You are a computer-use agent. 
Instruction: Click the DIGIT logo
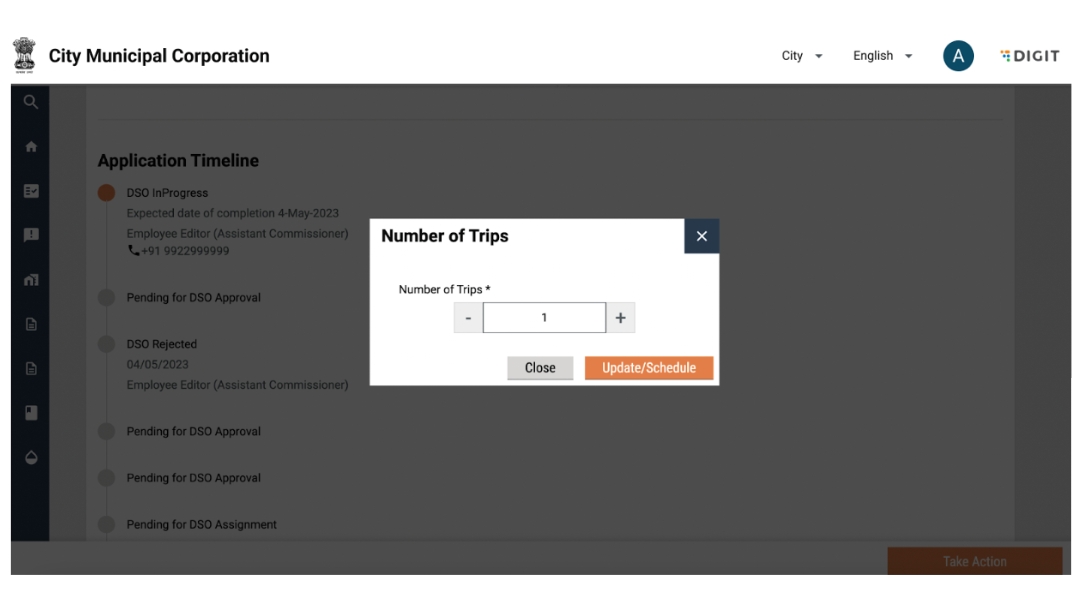1029,56
